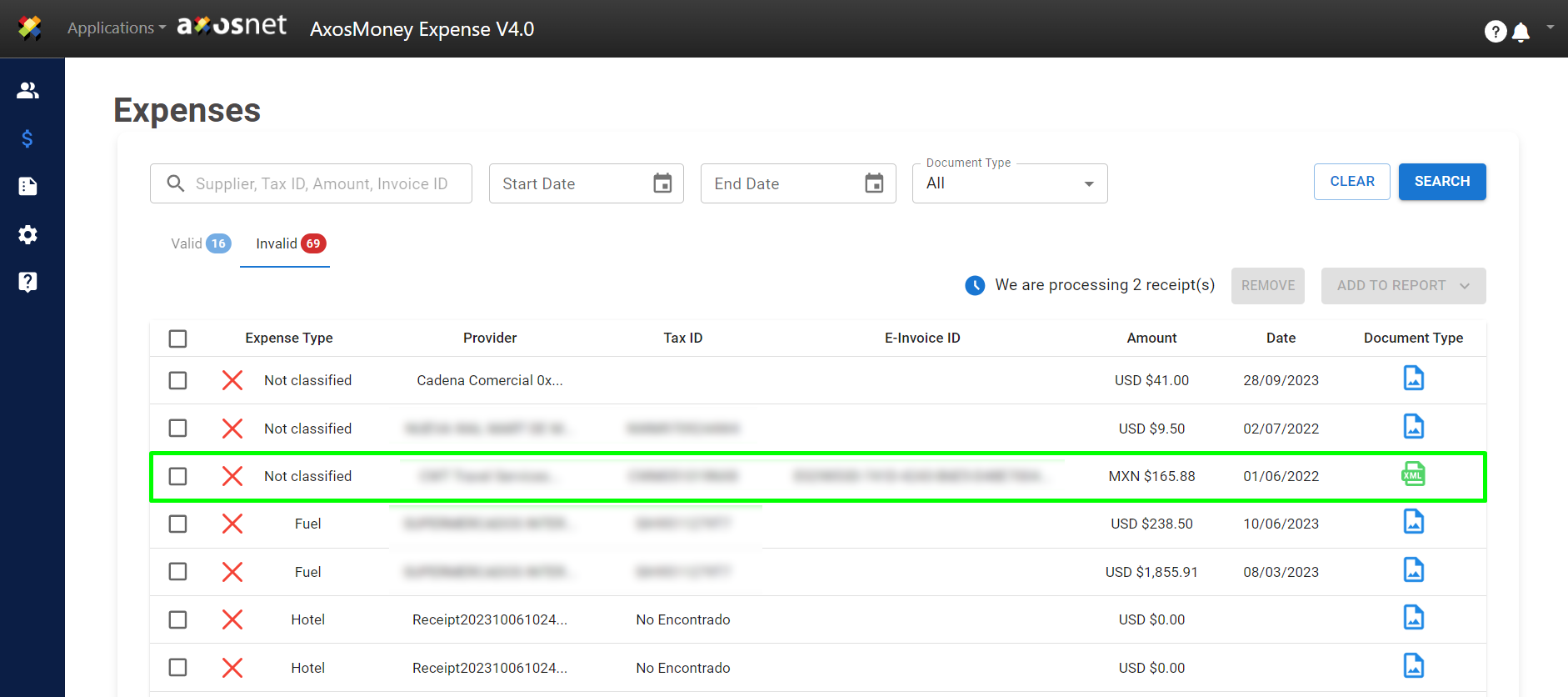Open the reports document sidebar icon
This screenshot has width=1568, height=697.
(x=27, y=186)
